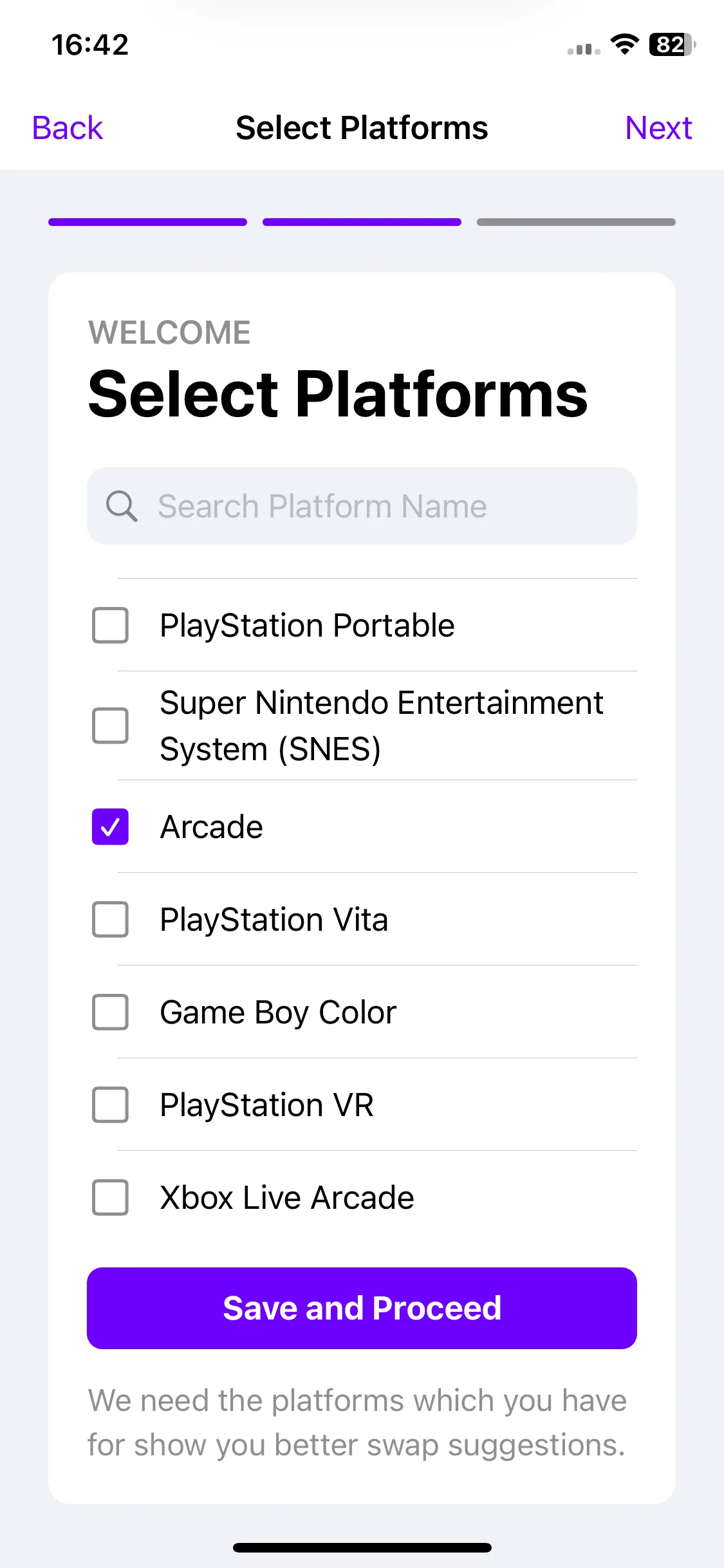Tap Next in the navigation bar

[658, 127]
